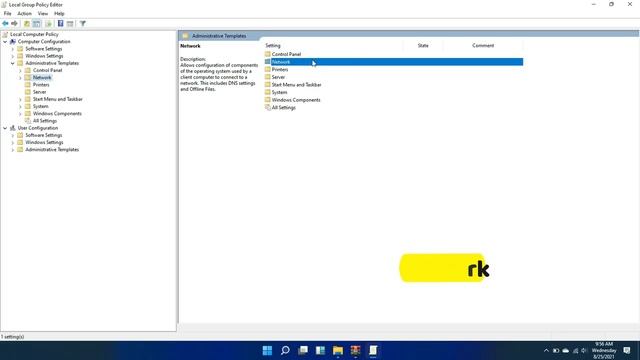Image resolution: width=640 pixels, height=360 pixels.
Task: Expand the Network tree node
Action: 20,78
